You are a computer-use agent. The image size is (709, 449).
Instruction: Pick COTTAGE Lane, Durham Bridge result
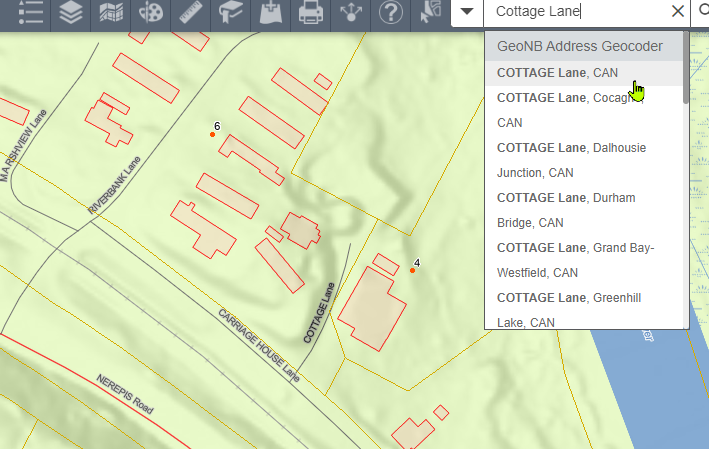click(565, 210)
